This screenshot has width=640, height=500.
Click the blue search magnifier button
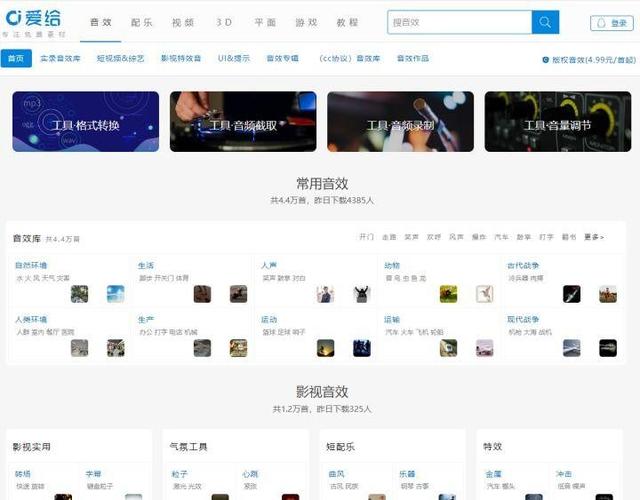pos(545,22)
